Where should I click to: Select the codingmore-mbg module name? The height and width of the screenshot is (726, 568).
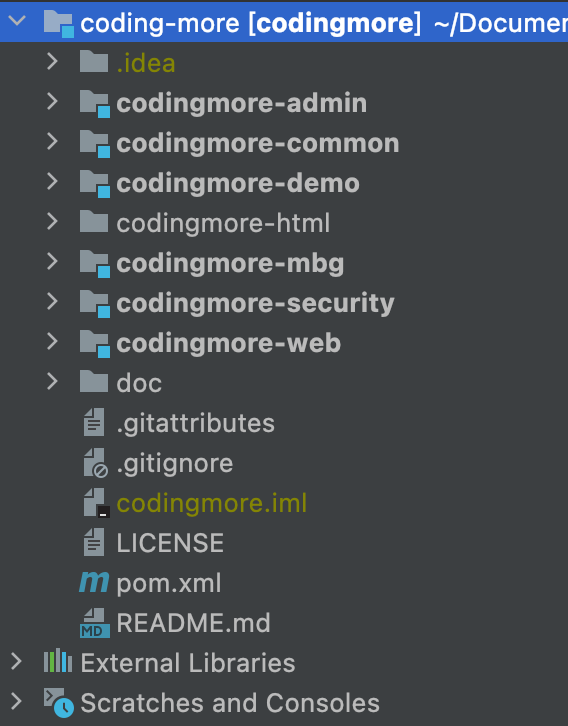coord(231,263)
